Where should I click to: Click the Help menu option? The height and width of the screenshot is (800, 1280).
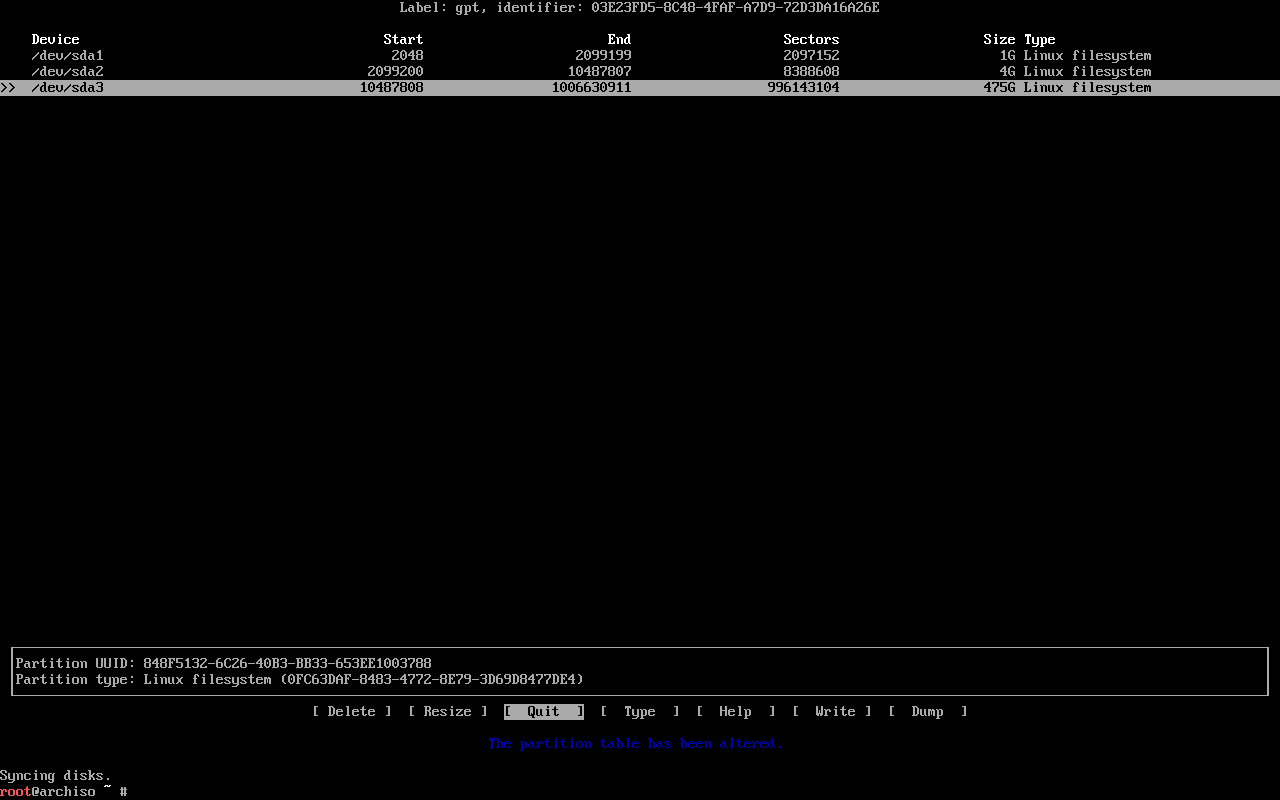pos(735,711)
